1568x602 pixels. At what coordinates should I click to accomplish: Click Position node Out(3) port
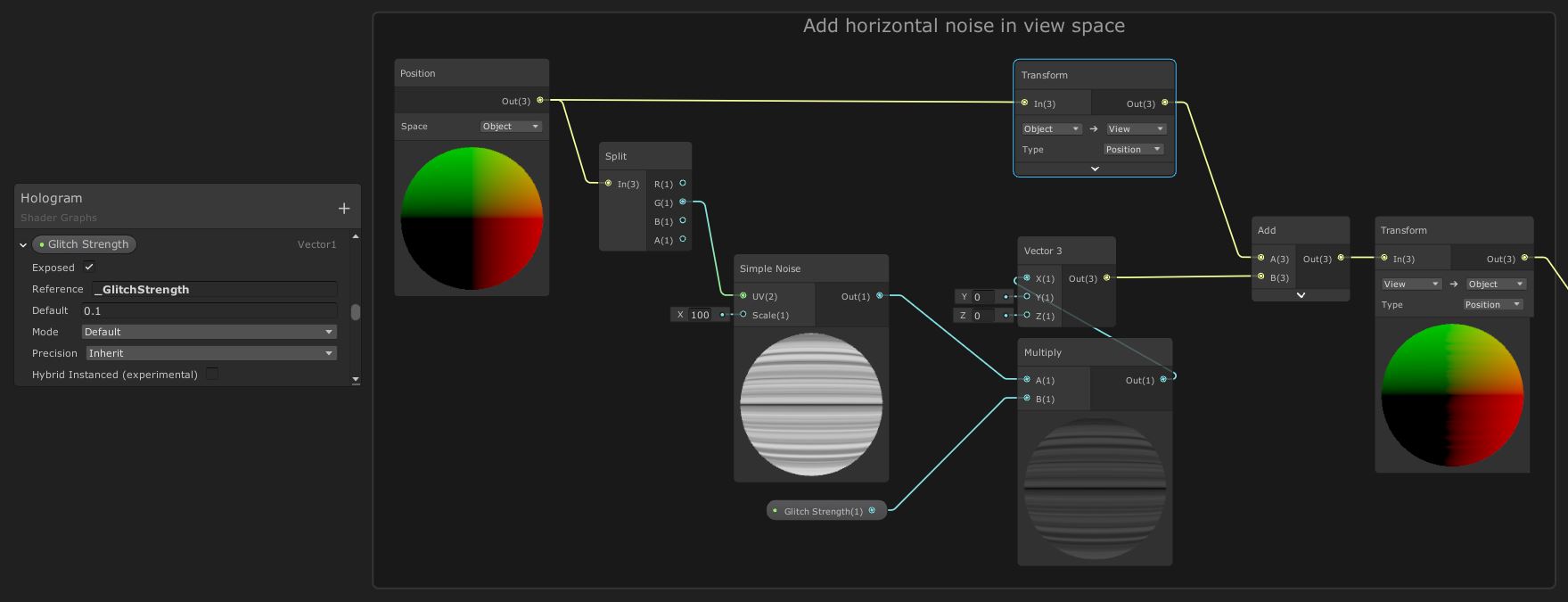(x=539, y=100)
